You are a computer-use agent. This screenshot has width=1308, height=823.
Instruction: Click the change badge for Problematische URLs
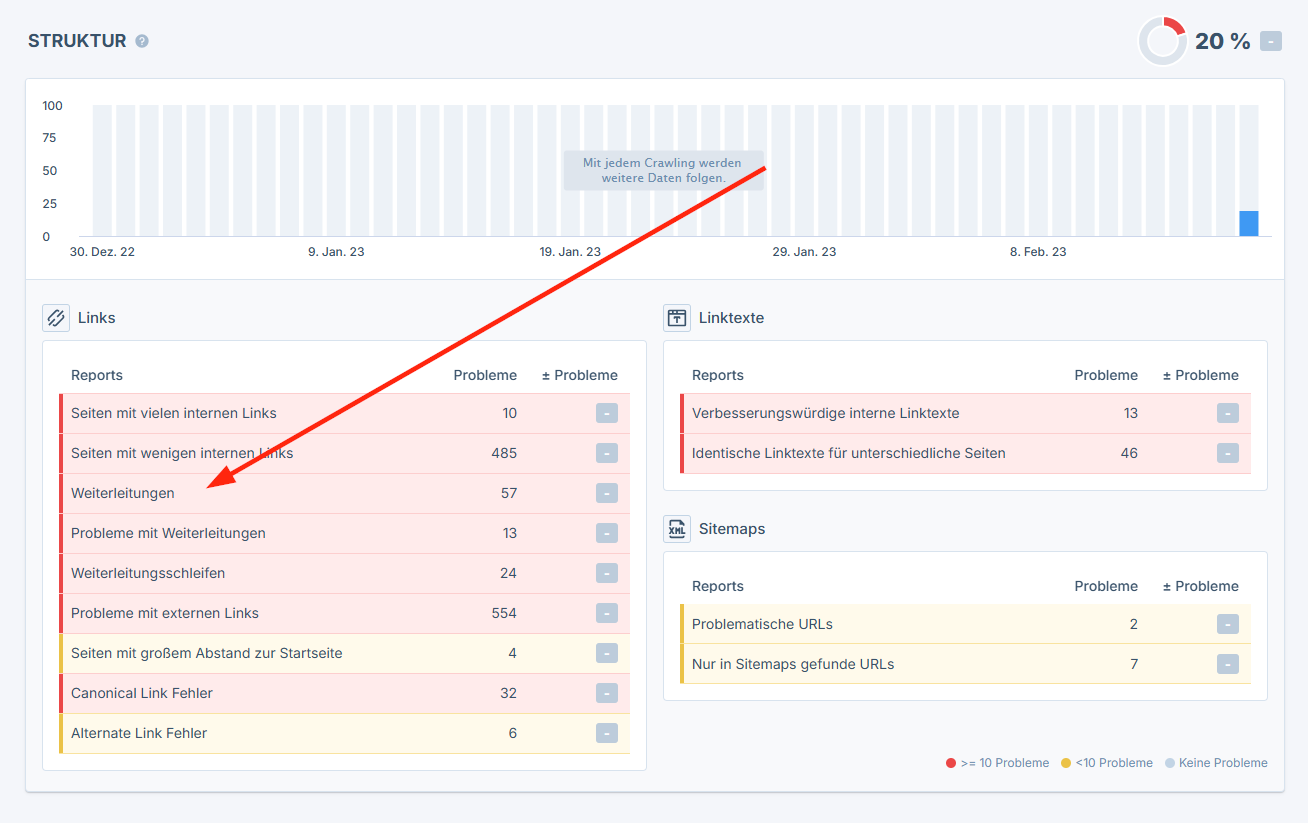click(x=1227, y=624)
